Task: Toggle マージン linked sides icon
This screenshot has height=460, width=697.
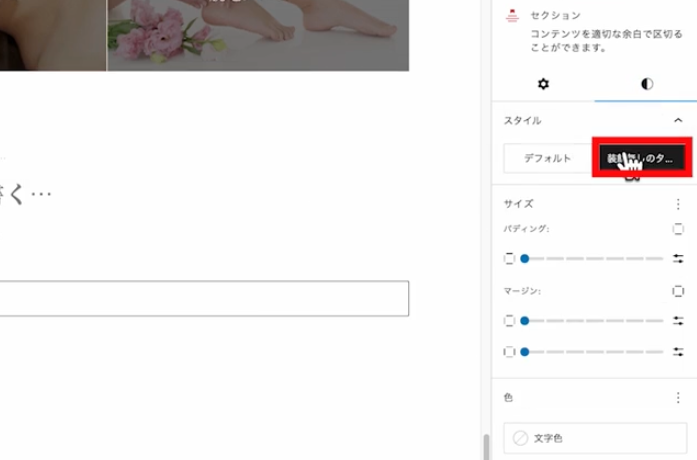Action: (678, 291)
